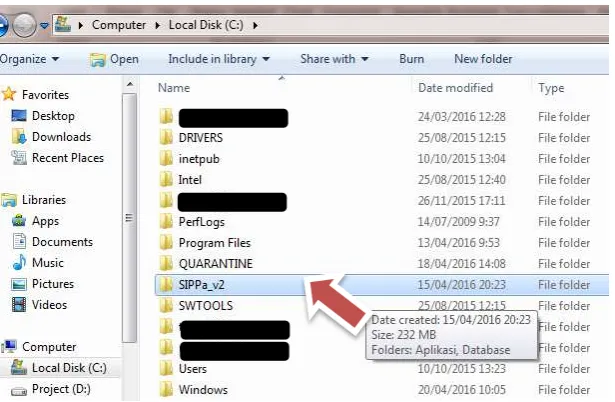Expand the arrow after Local Disk (C:) breadcrumb
The width and height of the screenshot is (615, 402).
[255, 25]
